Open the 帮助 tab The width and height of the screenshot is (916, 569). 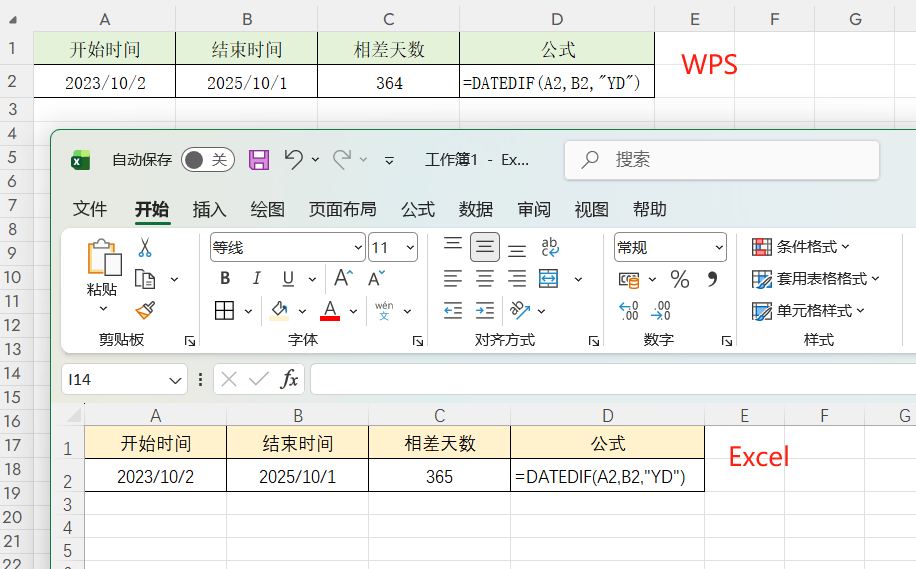(650, 209)
